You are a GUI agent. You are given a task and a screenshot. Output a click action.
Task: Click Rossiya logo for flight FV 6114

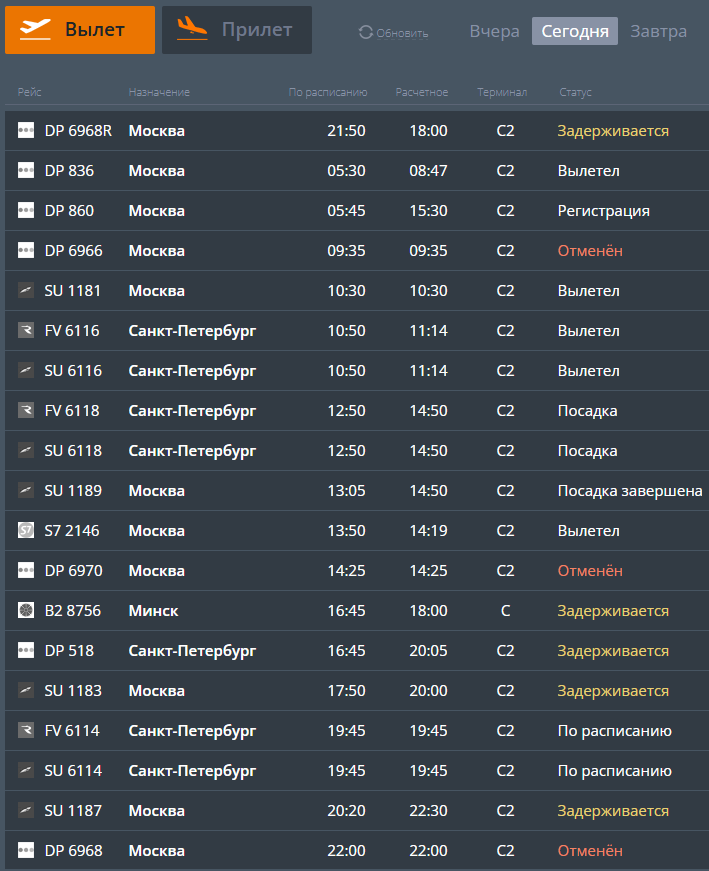26,730
